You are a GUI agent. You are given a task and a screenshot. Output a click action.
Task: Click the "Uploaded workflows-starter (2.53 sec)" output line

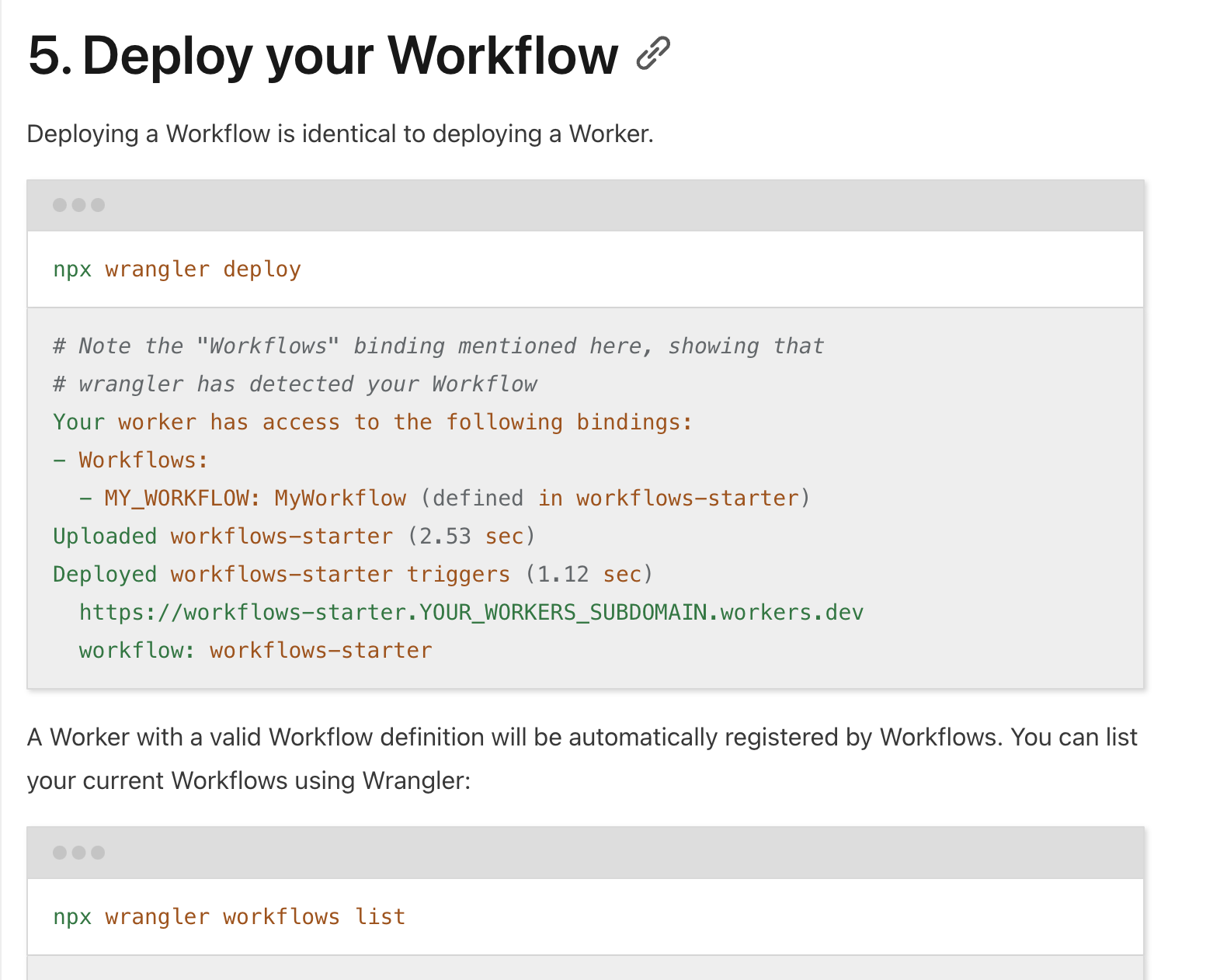[294, 537]
